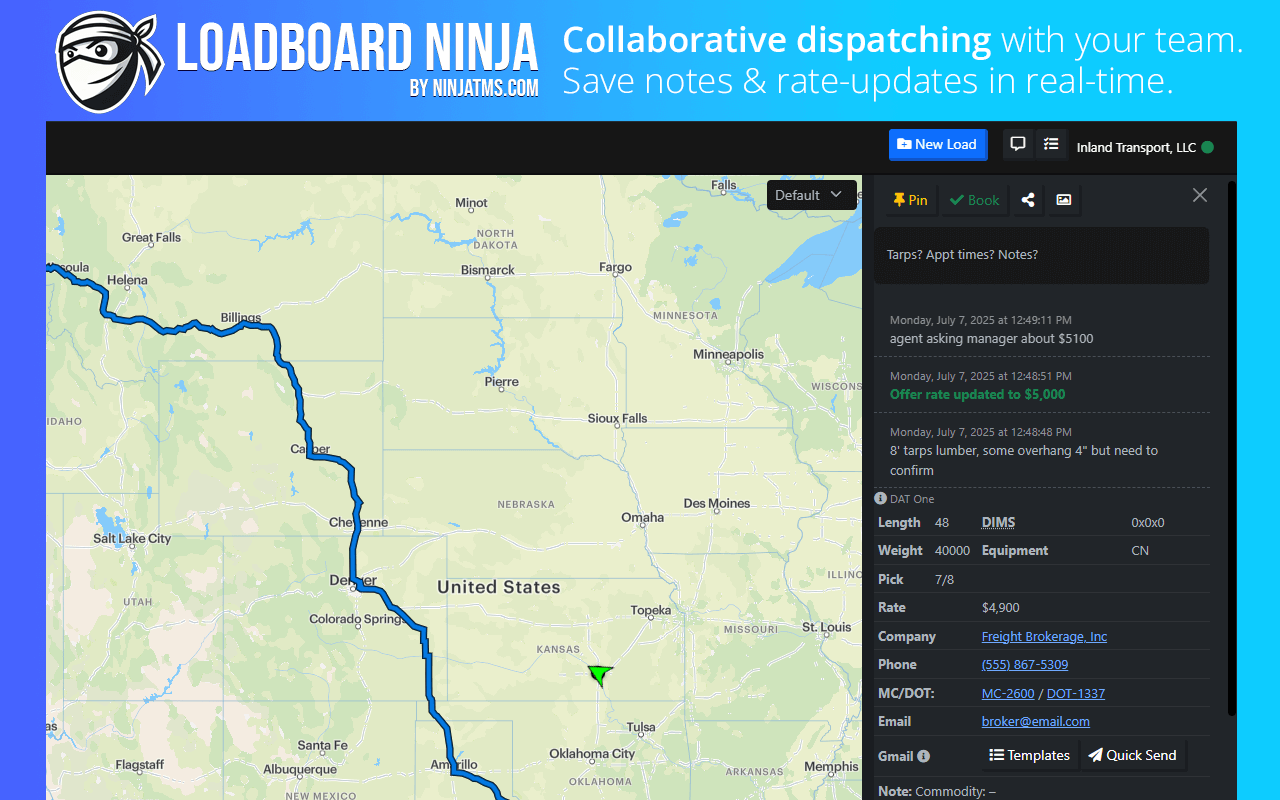Click Salt Lake City on the map
Screen dimensions: 1280x800
point(132,539)
